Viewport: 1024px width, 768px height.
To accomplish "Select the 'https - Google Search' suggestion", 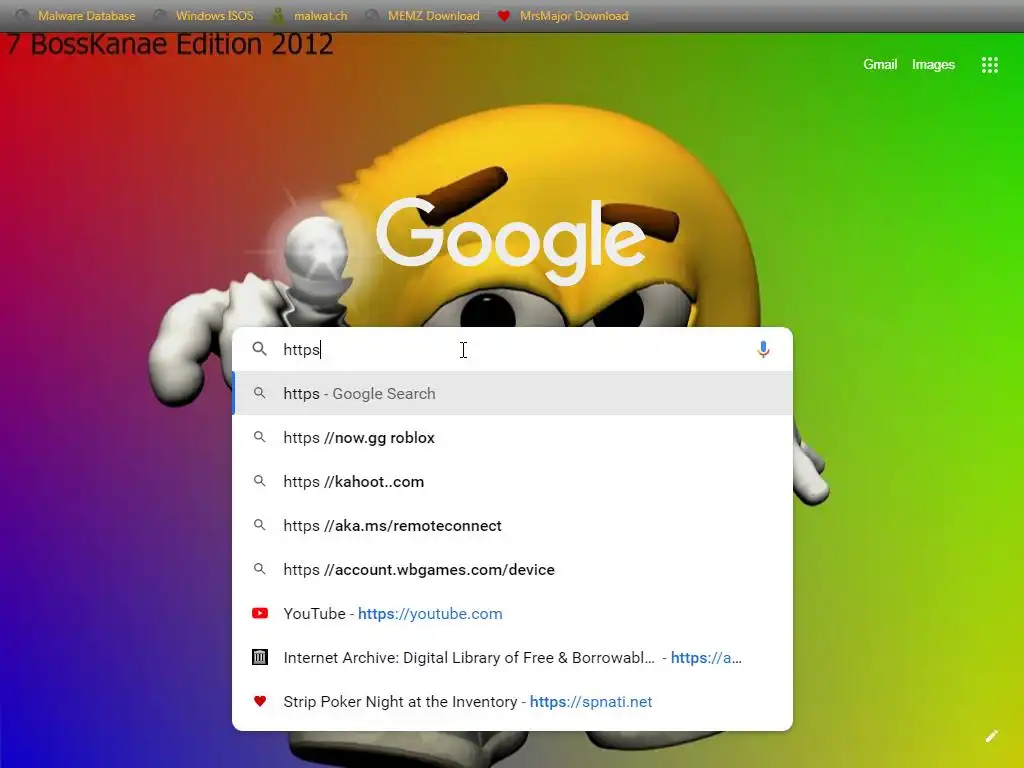I will pos(512,393).
